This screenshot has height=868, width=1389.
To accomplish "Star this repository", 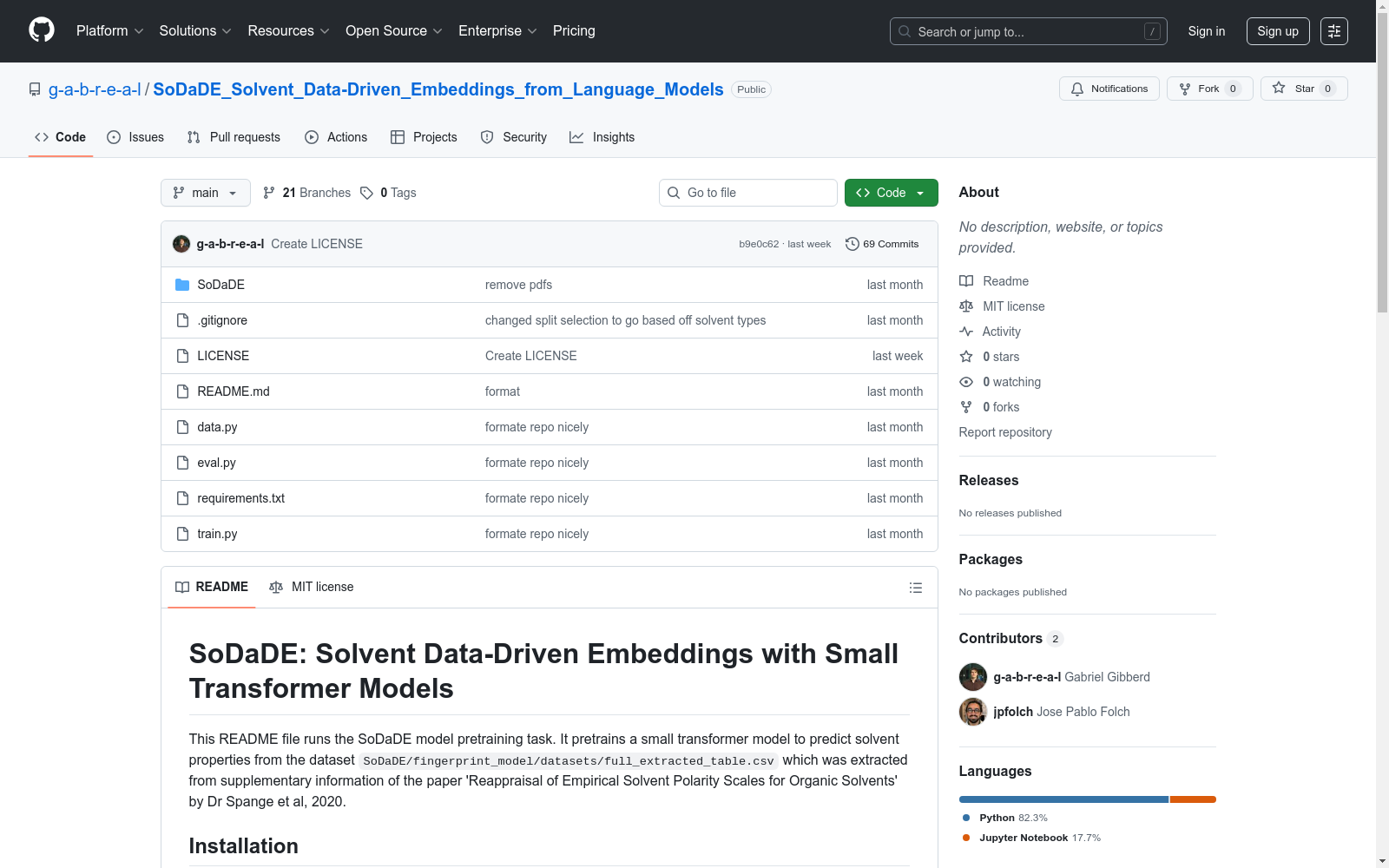I will point(1304,89).
